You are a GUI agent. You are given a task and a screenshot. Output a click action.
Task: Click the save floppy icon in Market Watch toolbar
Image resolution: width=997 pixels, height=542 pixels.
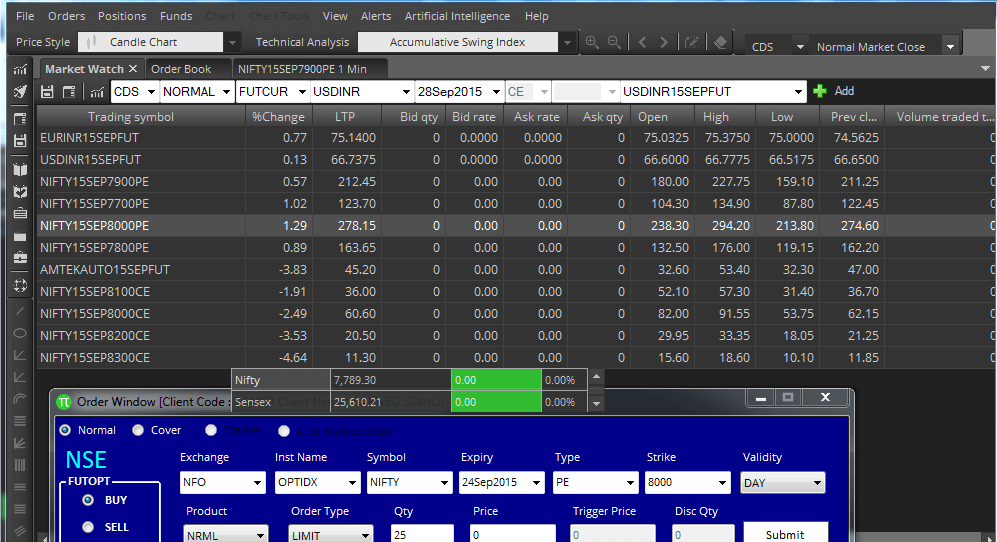[47, 92]
